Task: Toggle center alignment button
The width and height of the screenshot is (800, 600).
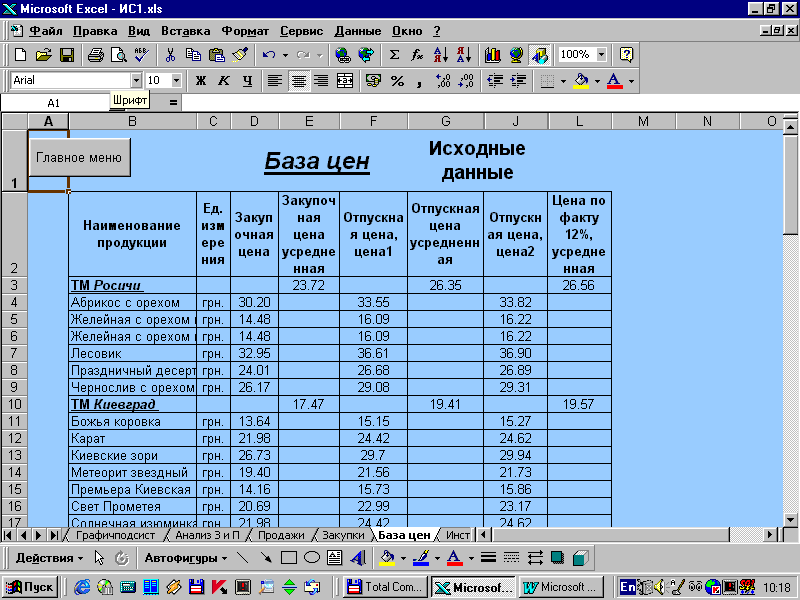Action: click(x=298, y=81)
